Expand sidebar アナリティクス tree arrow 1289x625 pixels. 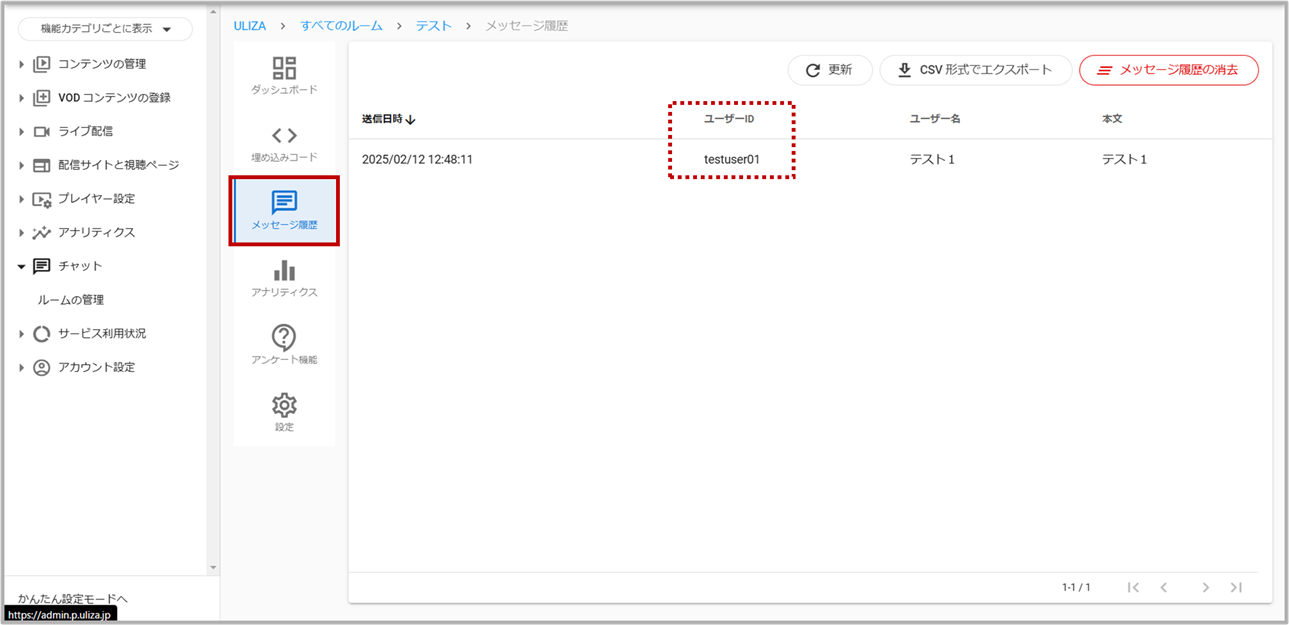coord(22,233)
